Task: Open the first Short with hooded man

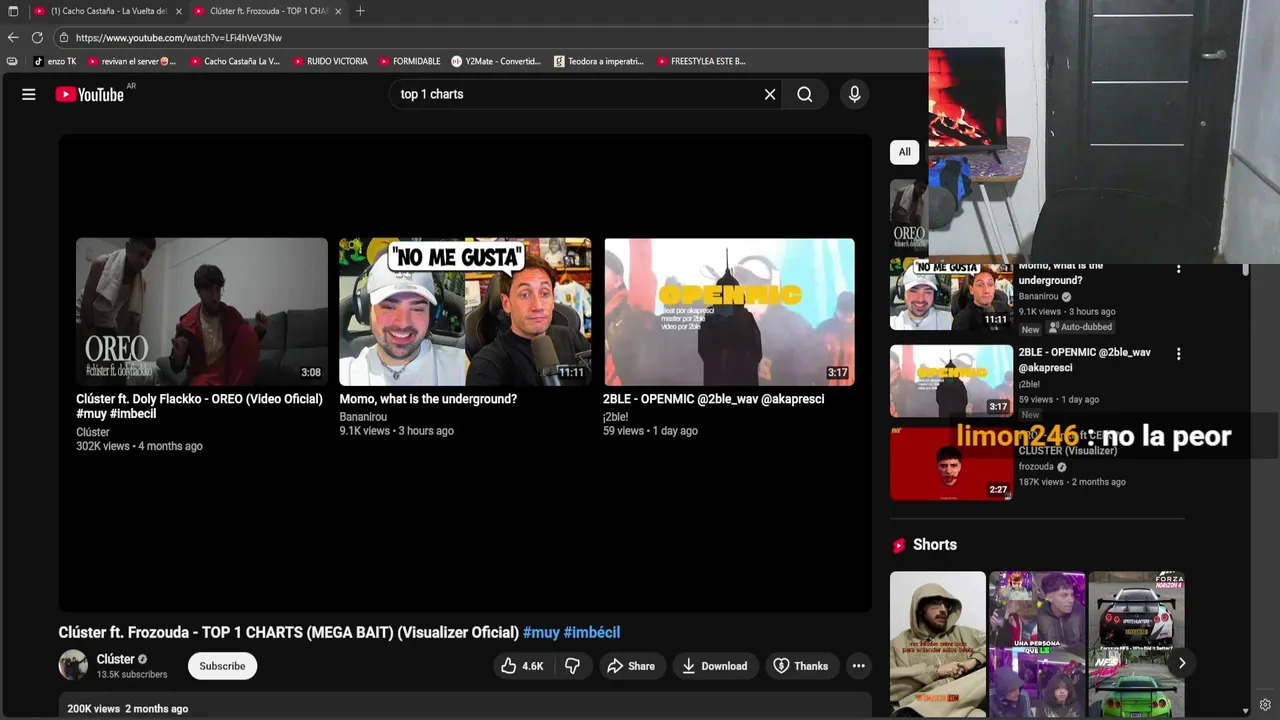Action: click(938, 644)
